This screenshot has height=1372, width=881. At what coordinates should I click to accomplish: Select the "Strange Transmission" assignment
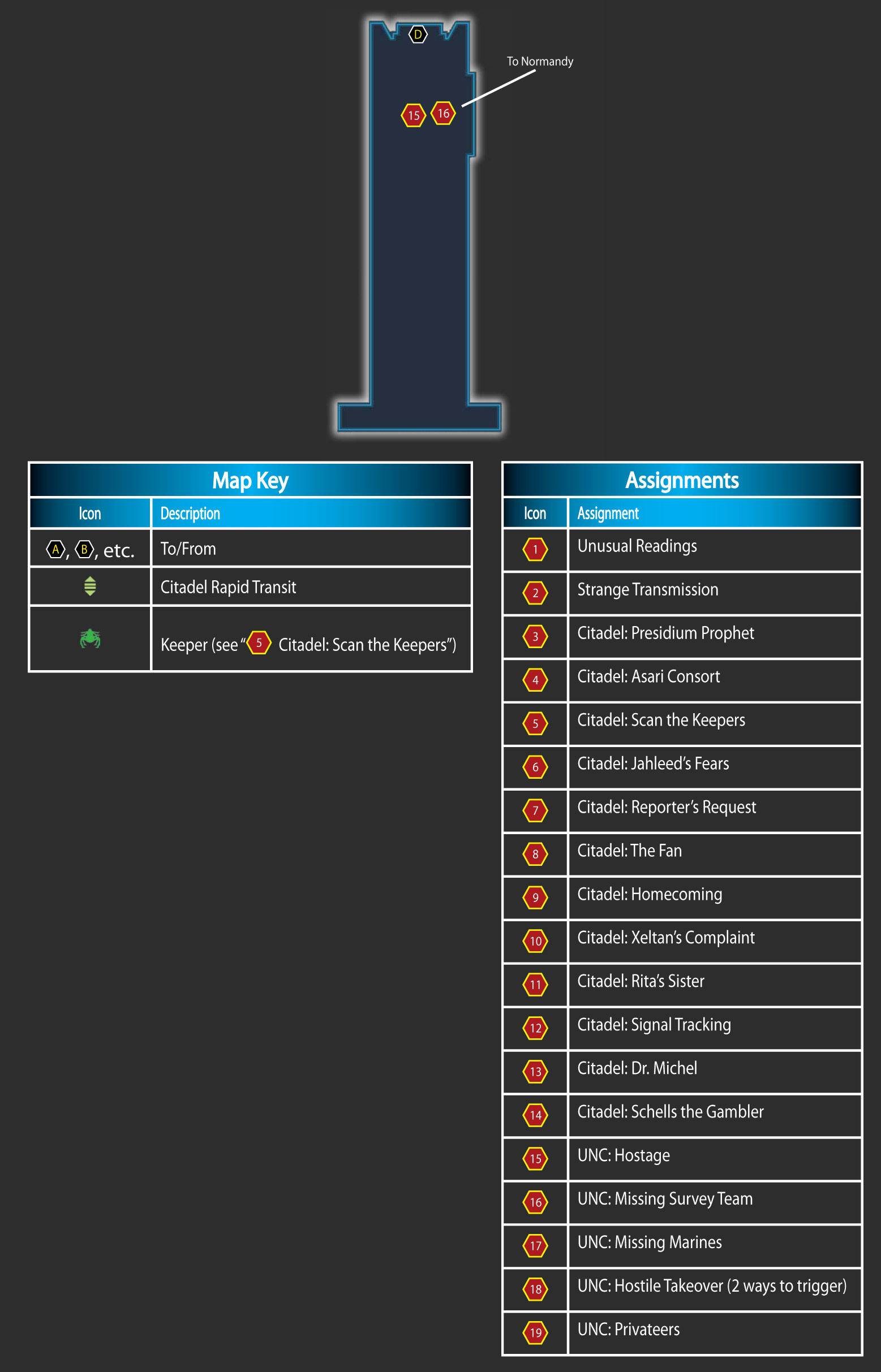pyautogui.click(x=647, y=590)
